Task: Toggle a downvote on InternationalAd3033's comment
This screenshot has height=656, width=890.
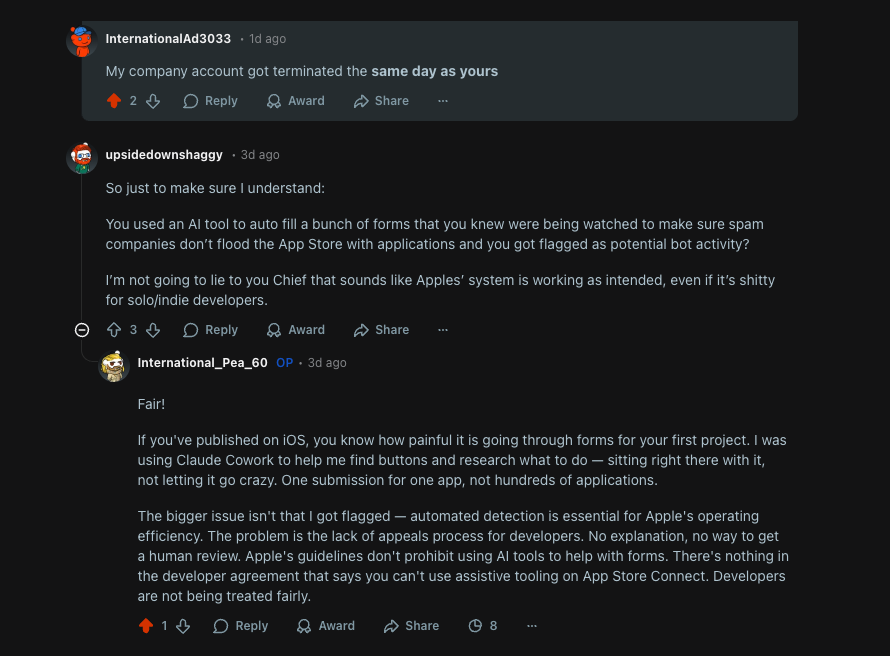Action: pyautogui.click(x=152, y=100)
